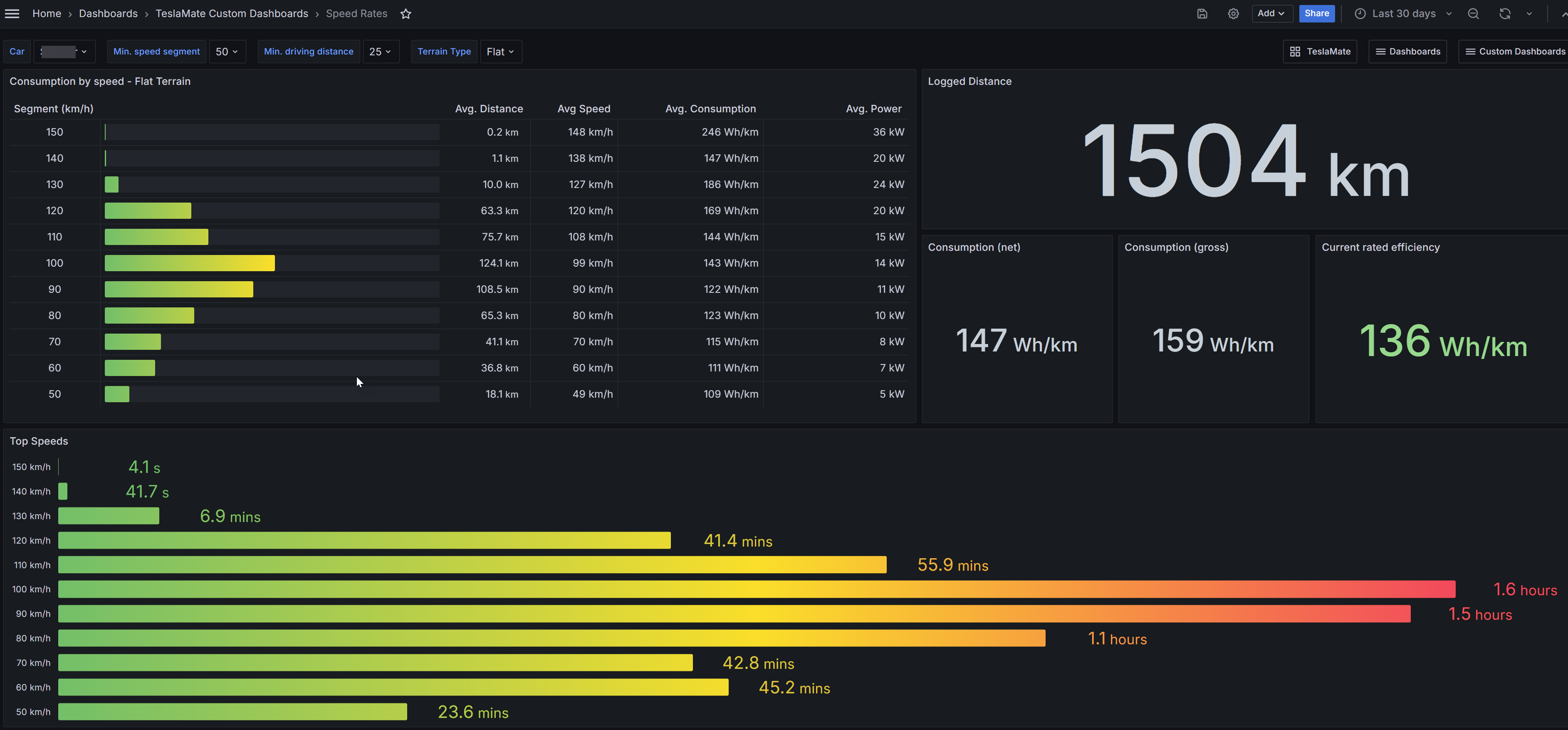This screenshot has width=1568, height=730.
Task: Open the hamburger navigation menu
Action: point(12,13)
